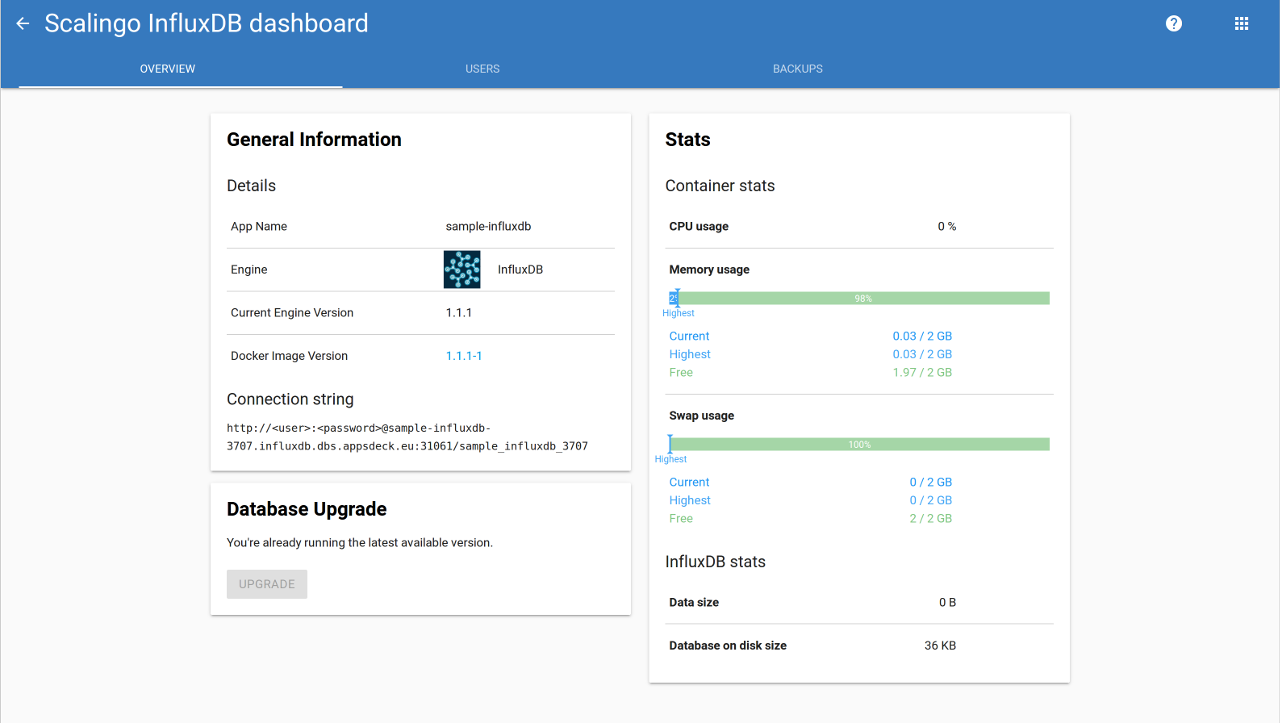Go back using the arrow icon

[23, 23]
